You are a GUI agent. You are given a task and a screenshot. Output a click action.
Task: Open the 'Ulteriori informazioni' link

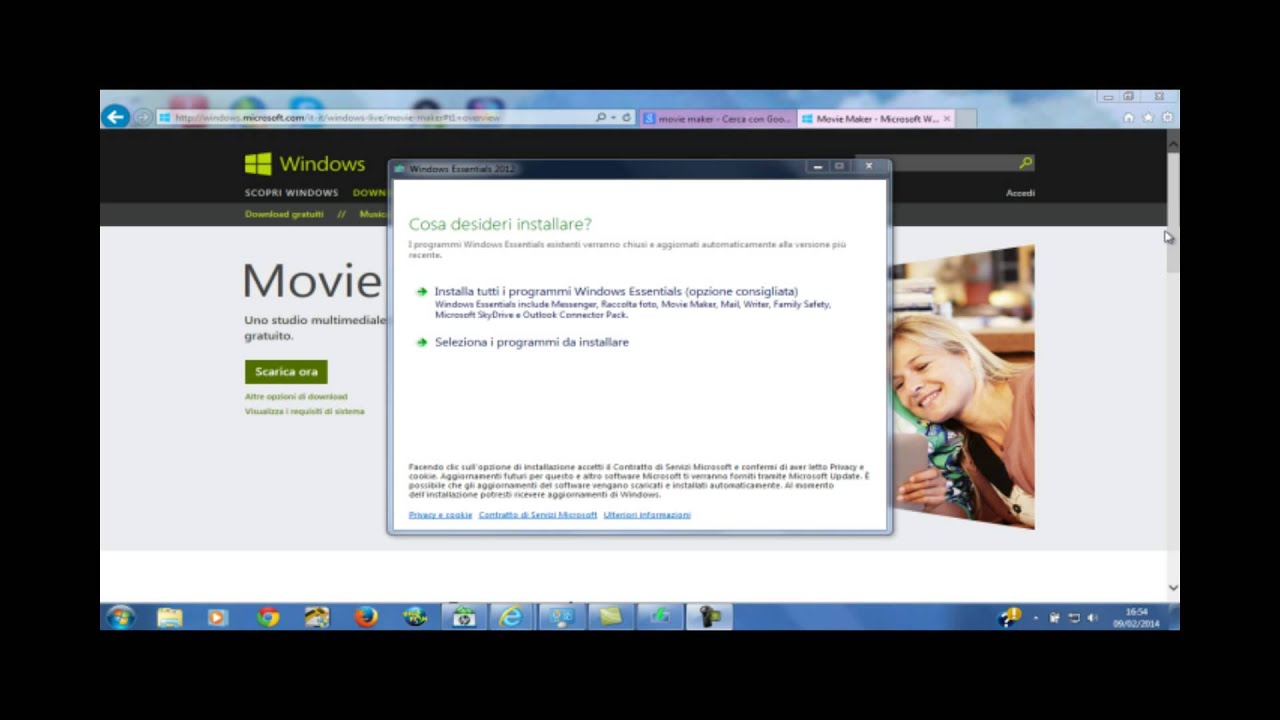tap(647, 515)
